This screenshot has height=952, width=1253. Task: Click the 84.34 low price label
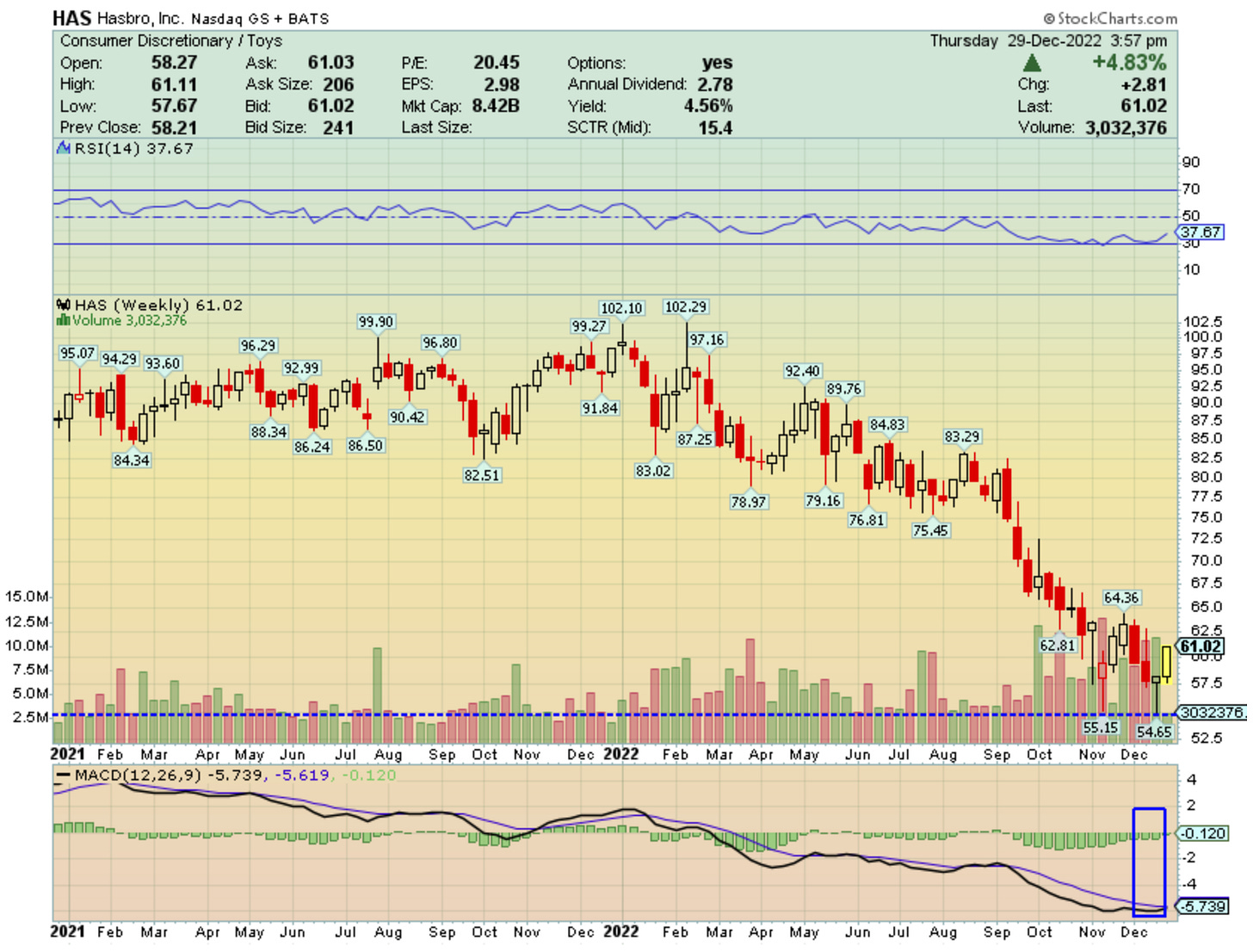click(x=132, y=460)
